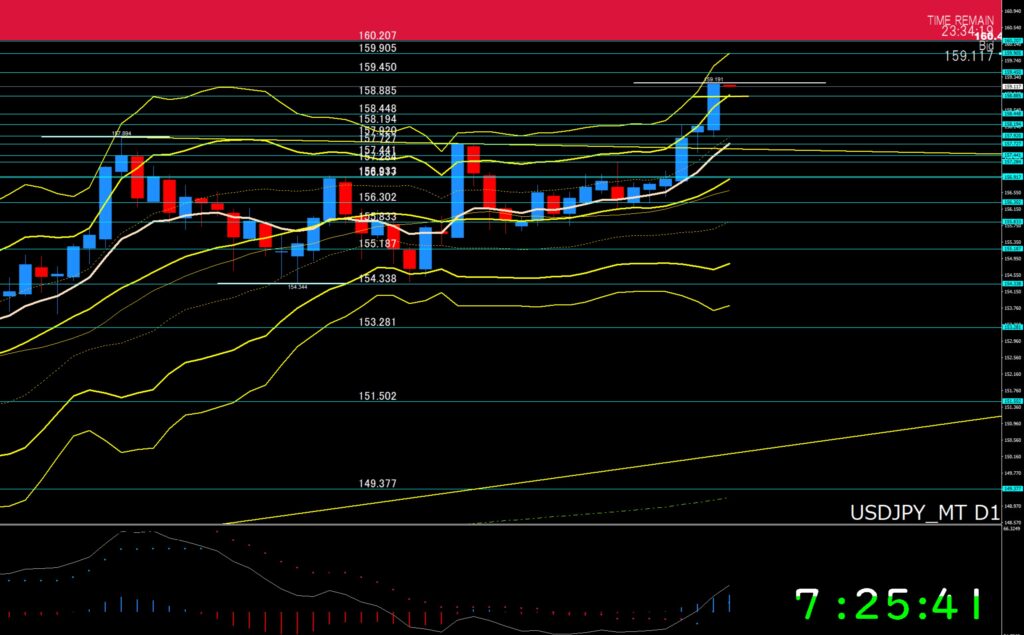Click the 149.377 price level label
Viewport: 1024px width, 635px height.
[378, 483]
